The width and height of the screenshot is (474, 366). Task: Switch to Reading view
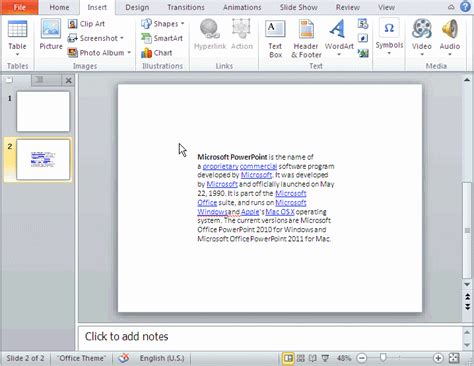click(313, 358)
